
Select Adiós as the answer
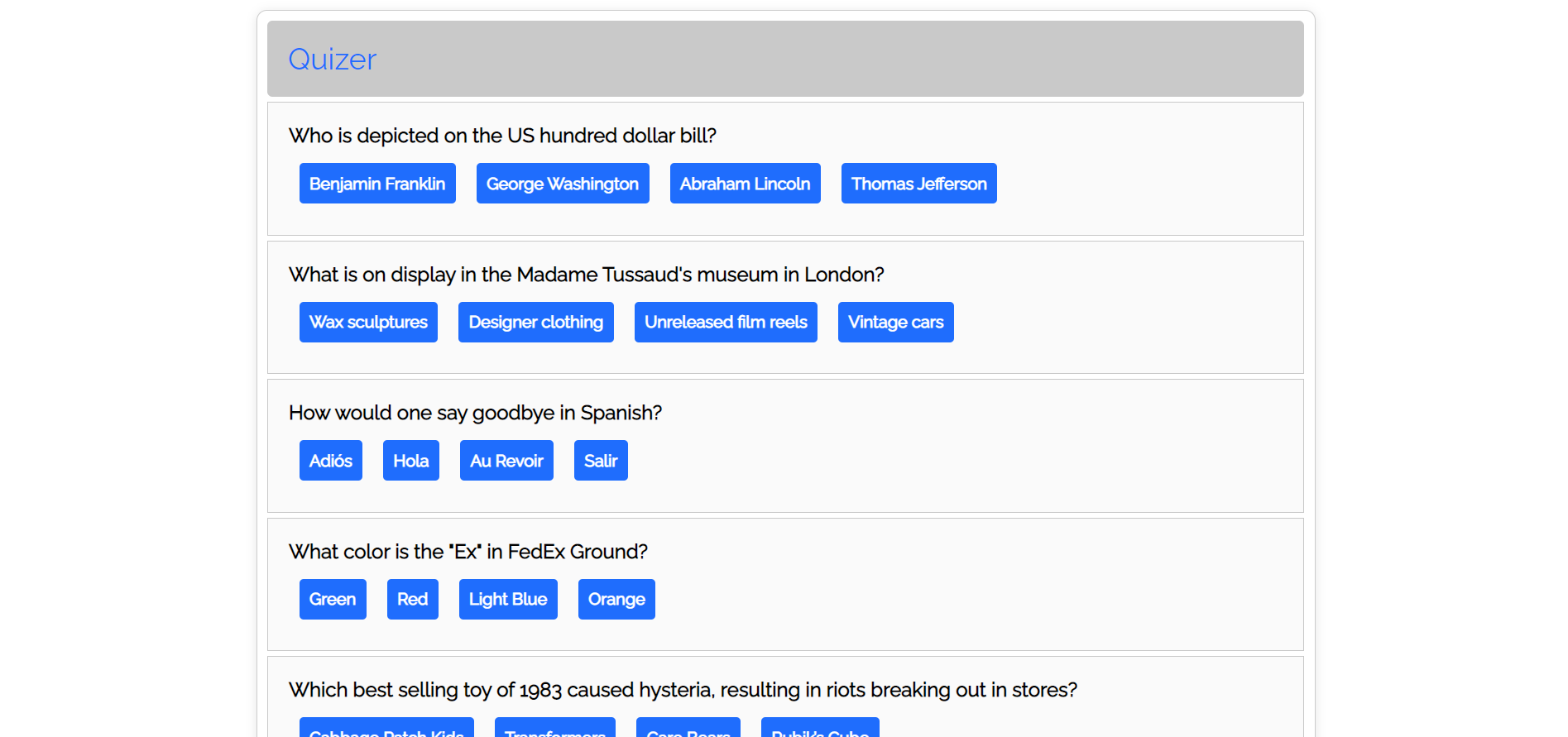click(x=331, y=461)
